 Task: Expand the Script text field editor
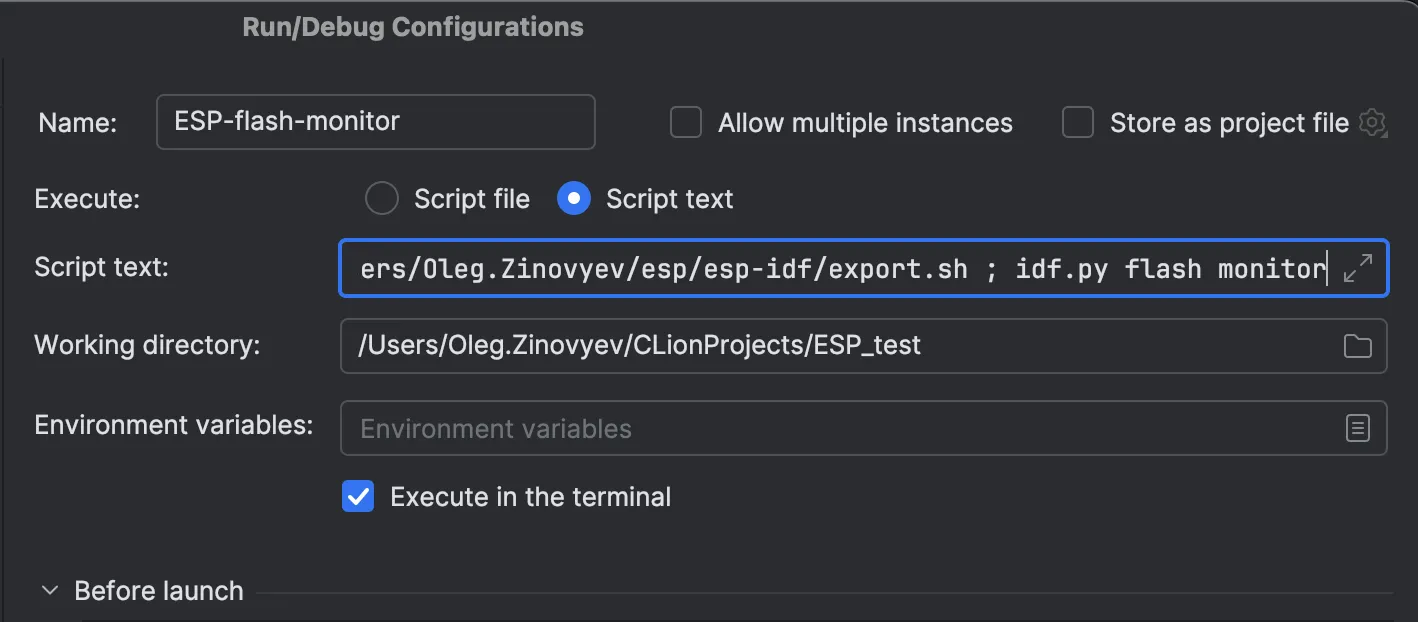pyautogui.click(x=1357, y=268)
